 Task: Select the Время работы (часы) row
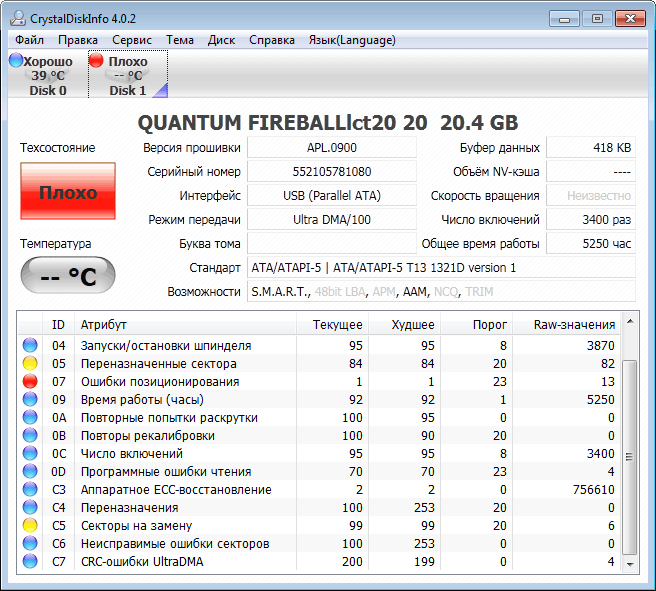(319, 399)
